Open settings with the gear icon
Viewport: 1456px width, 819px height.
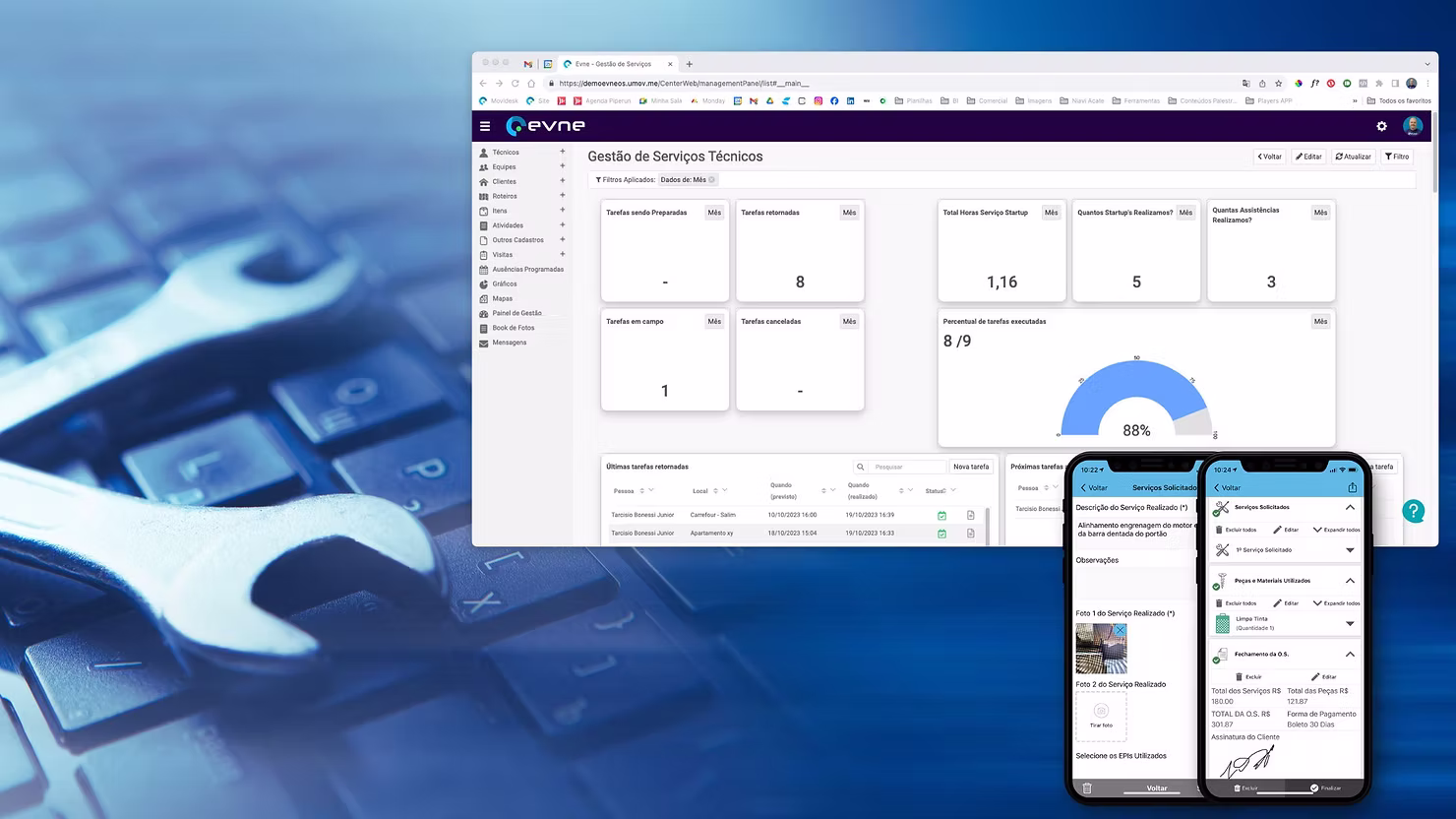(x=1381, y=126)
